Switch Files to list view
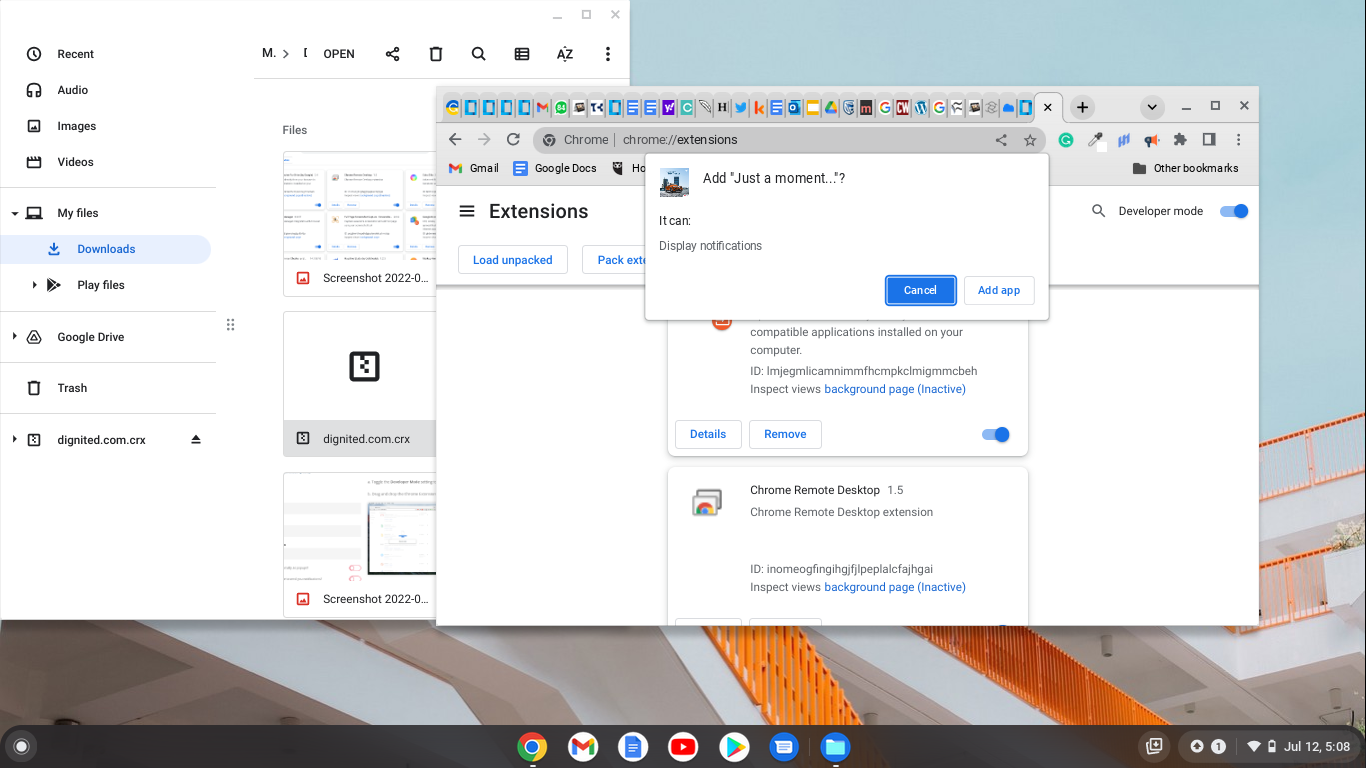The width and height of the screenshot is (1366, 768). point(522,54)
